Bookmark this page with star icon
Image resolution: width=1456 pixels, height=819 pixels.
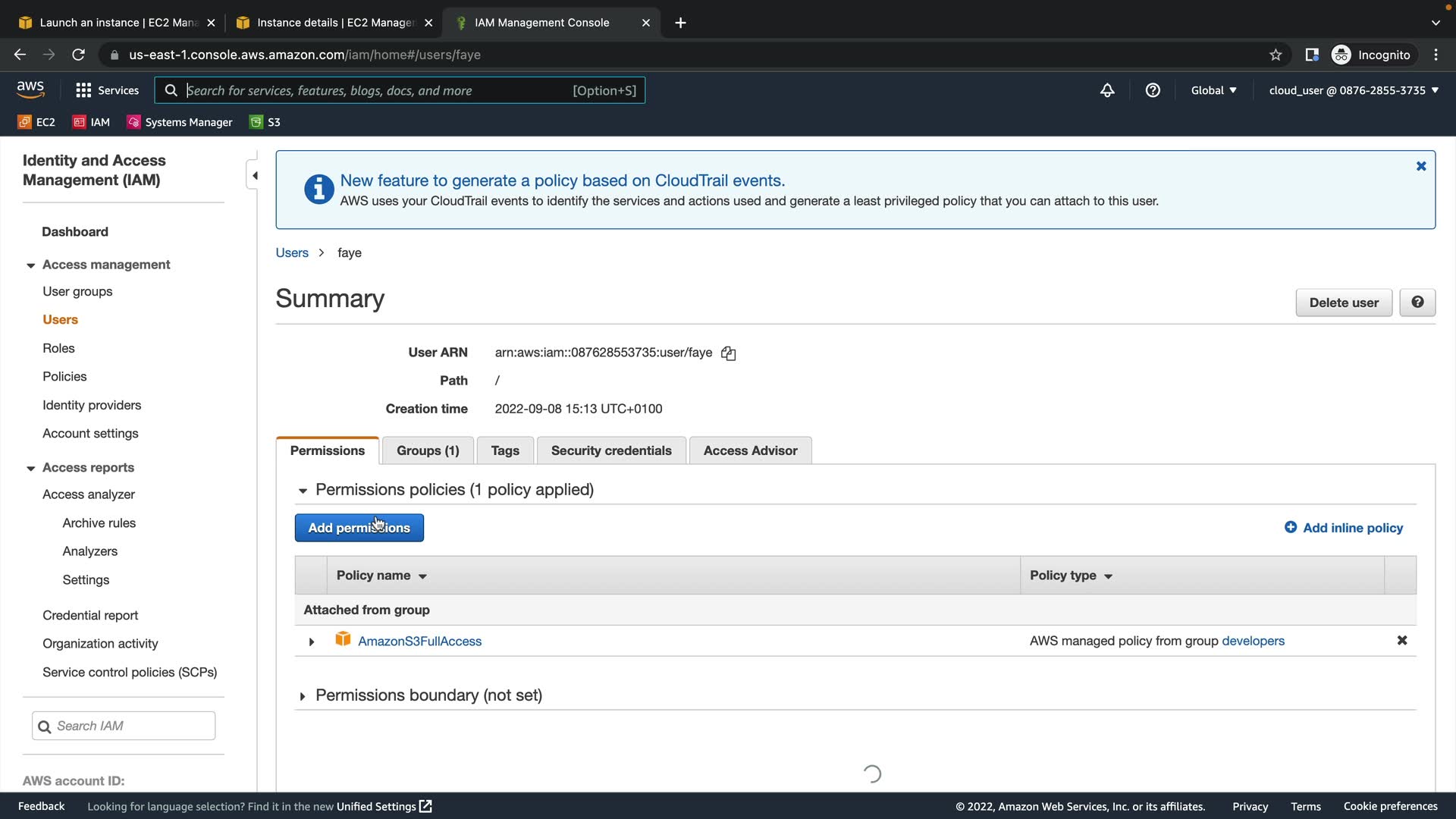(x=1276, y=55)
